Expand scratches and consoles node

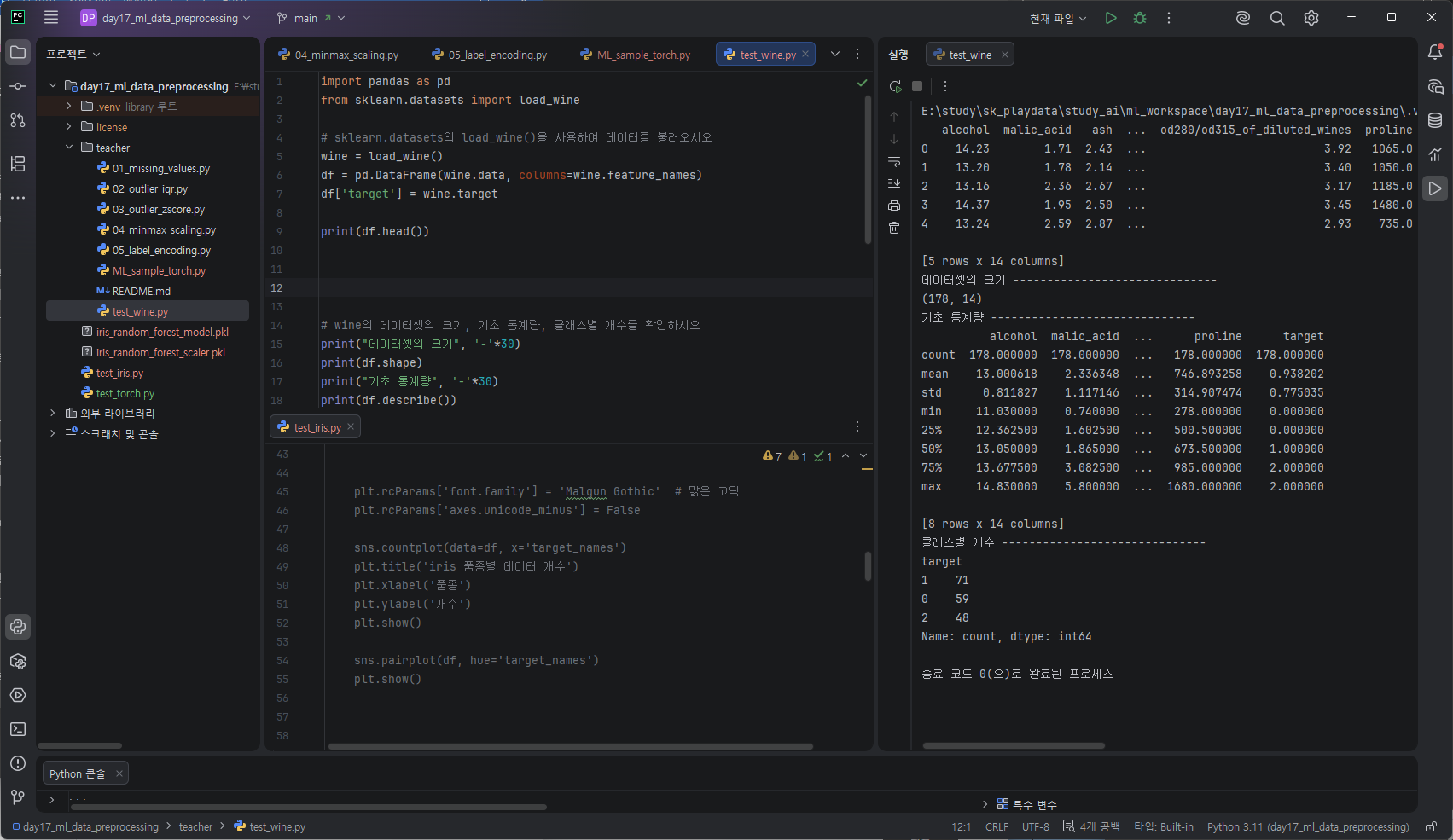pyautogui.click(x=53, y=433)
